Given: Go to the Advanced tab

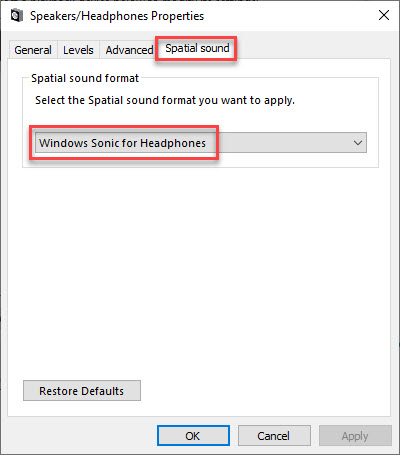Looking at the screenshot, I should [x=129, y=50].
